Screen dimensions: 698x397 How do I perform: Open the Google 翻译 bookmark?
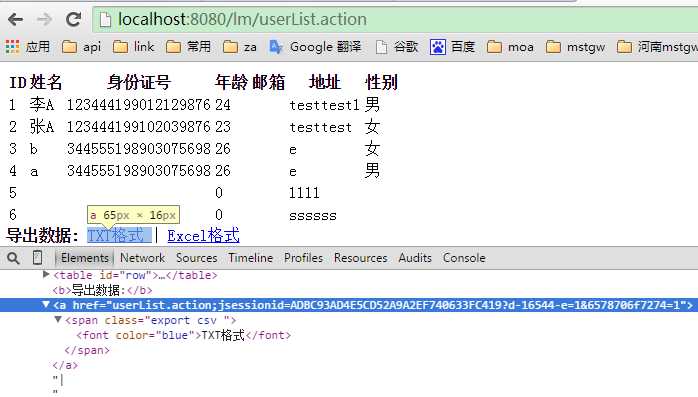pyautogui.click(x=315, y=46)
